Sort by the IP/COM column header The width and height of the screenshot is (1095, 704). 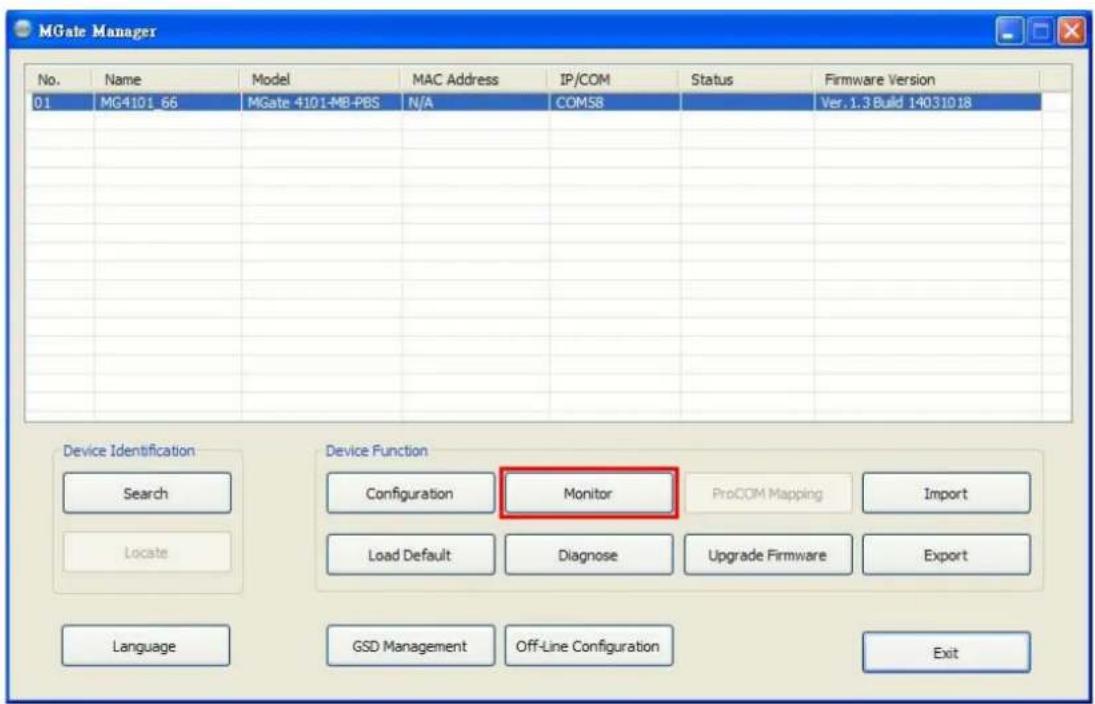point(615,80)
